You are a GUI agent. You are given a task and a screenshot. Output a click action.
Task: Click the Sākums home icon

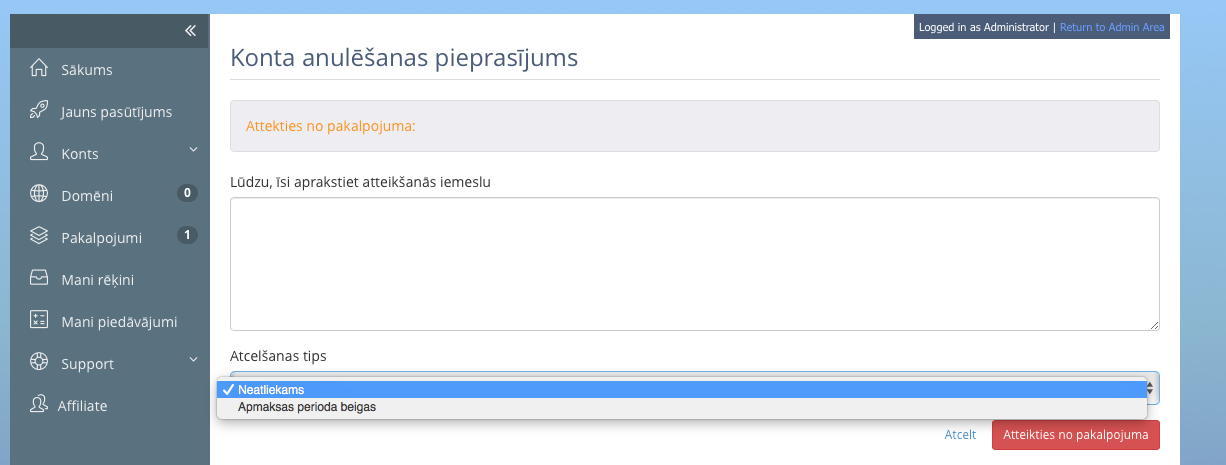click(39, 69)
